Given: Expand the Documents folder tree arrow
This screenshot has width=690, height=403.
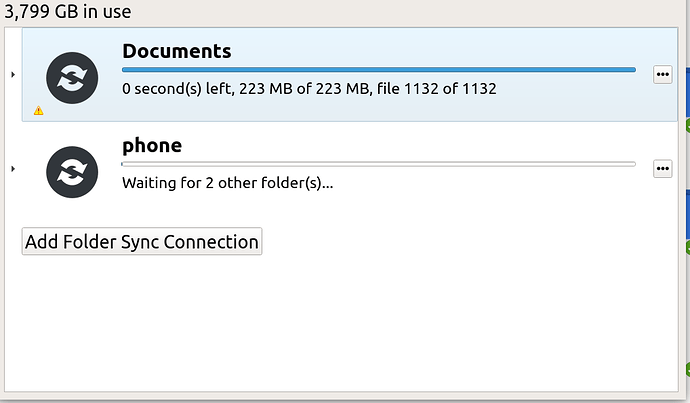Looking at the screenshot, I should click(x=13, y=74).
